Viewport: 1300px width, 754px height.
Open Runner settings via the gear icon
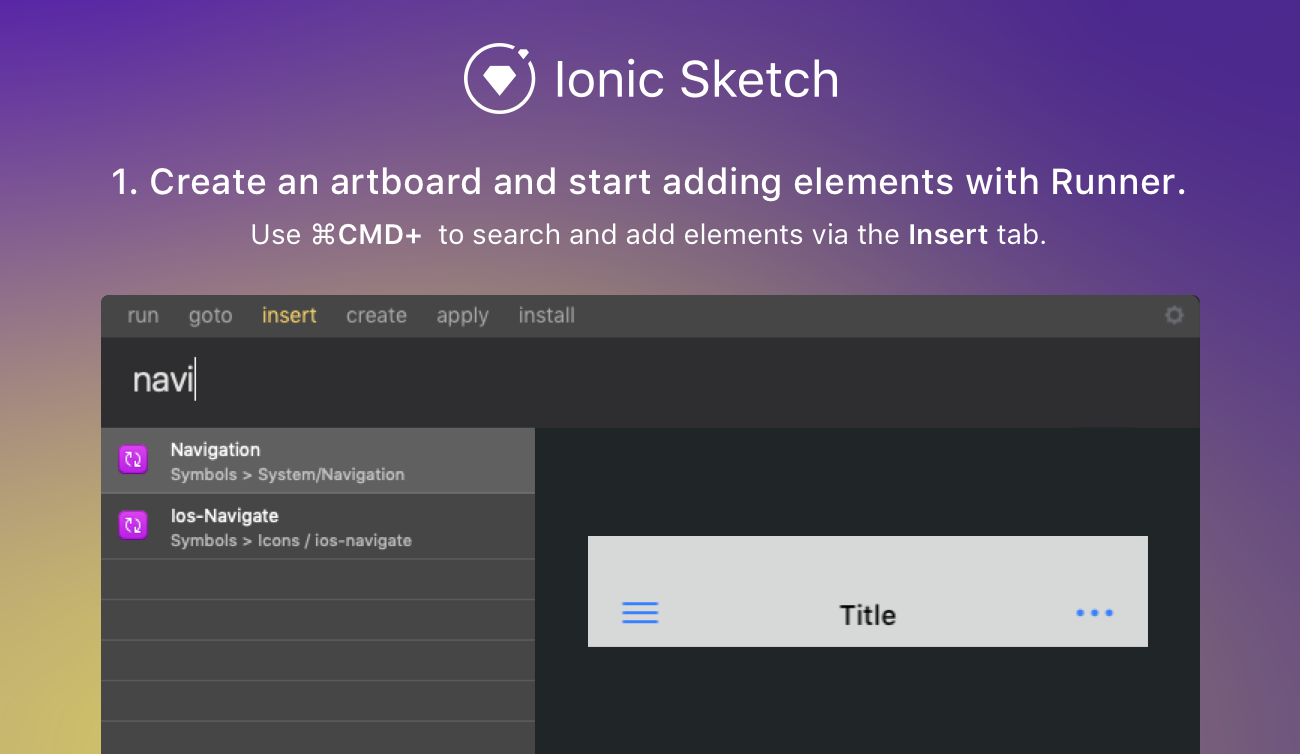click(1173, 315)
